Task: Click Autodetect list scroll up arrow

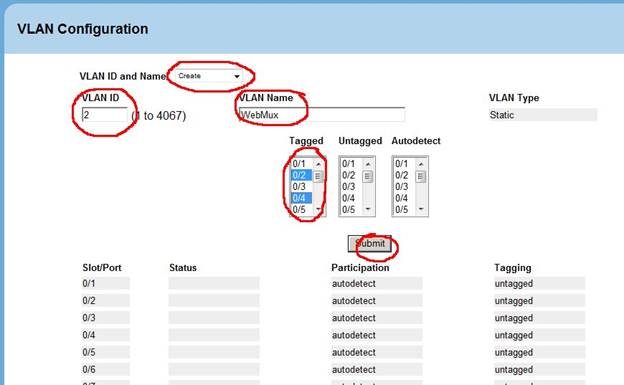Action: (421, 164)
